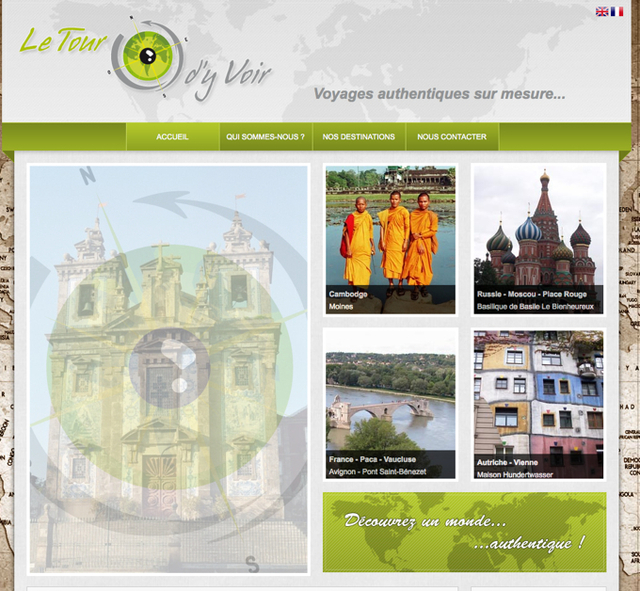Select the "Cambodge Moines" caption

(x=349, y=300)
